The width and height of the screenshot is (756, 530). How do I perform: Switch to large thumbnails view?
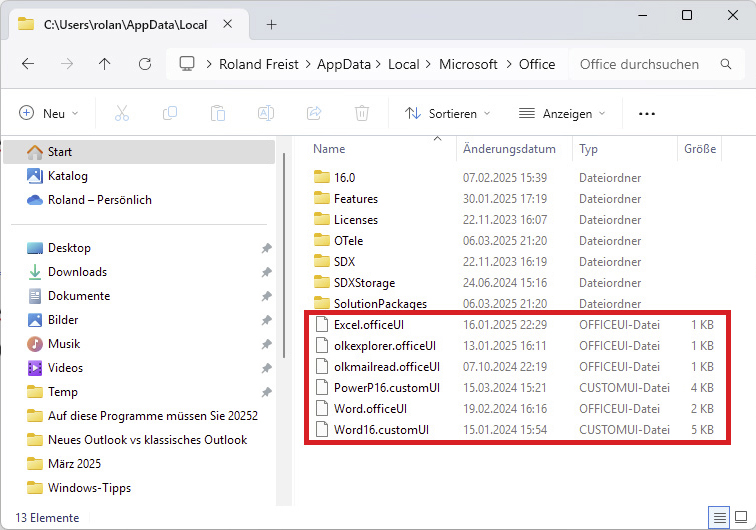(741, 517)
